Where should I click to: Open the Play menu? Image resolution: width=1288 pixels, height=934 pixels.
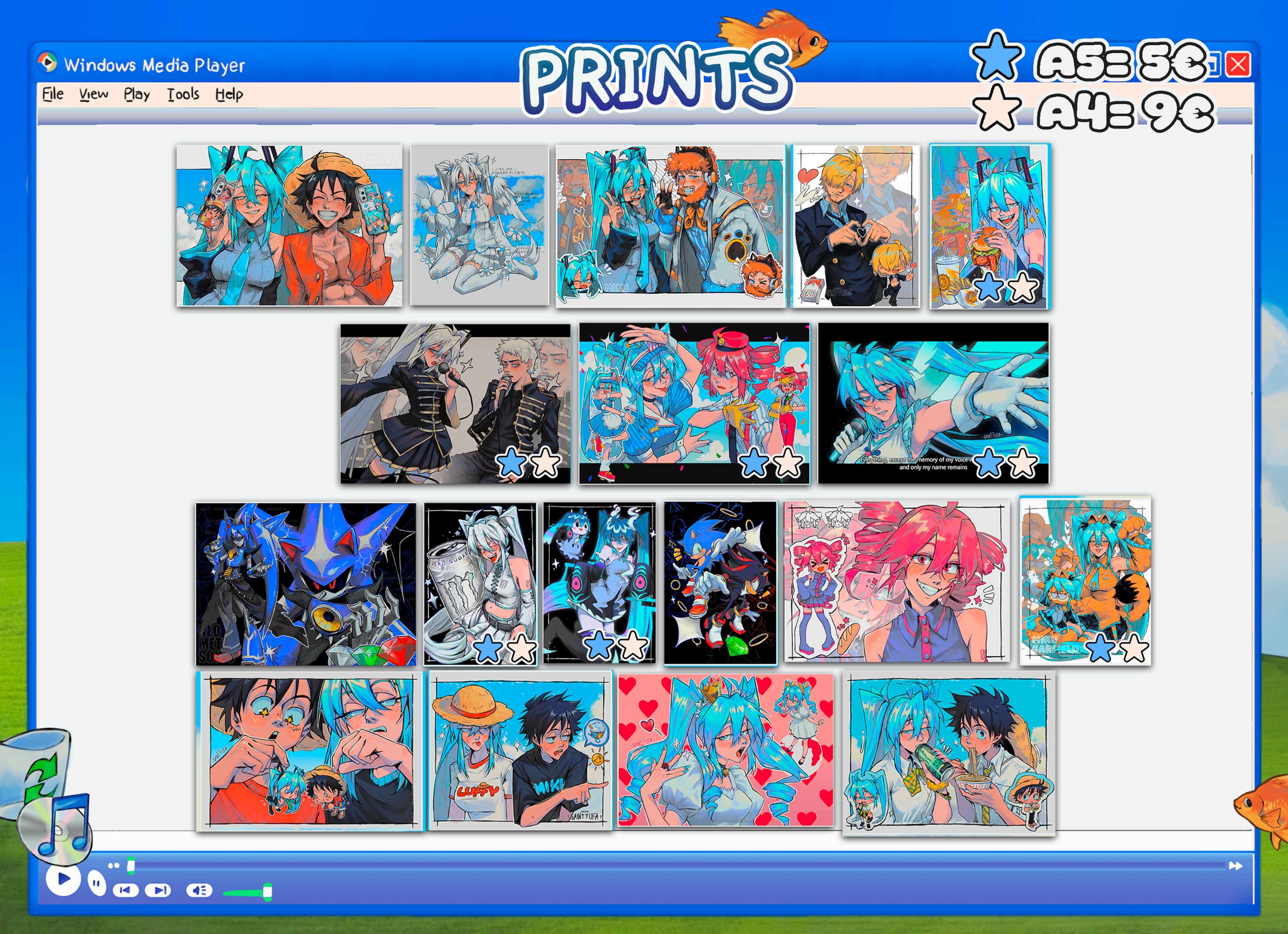click(x=137, y=94)
